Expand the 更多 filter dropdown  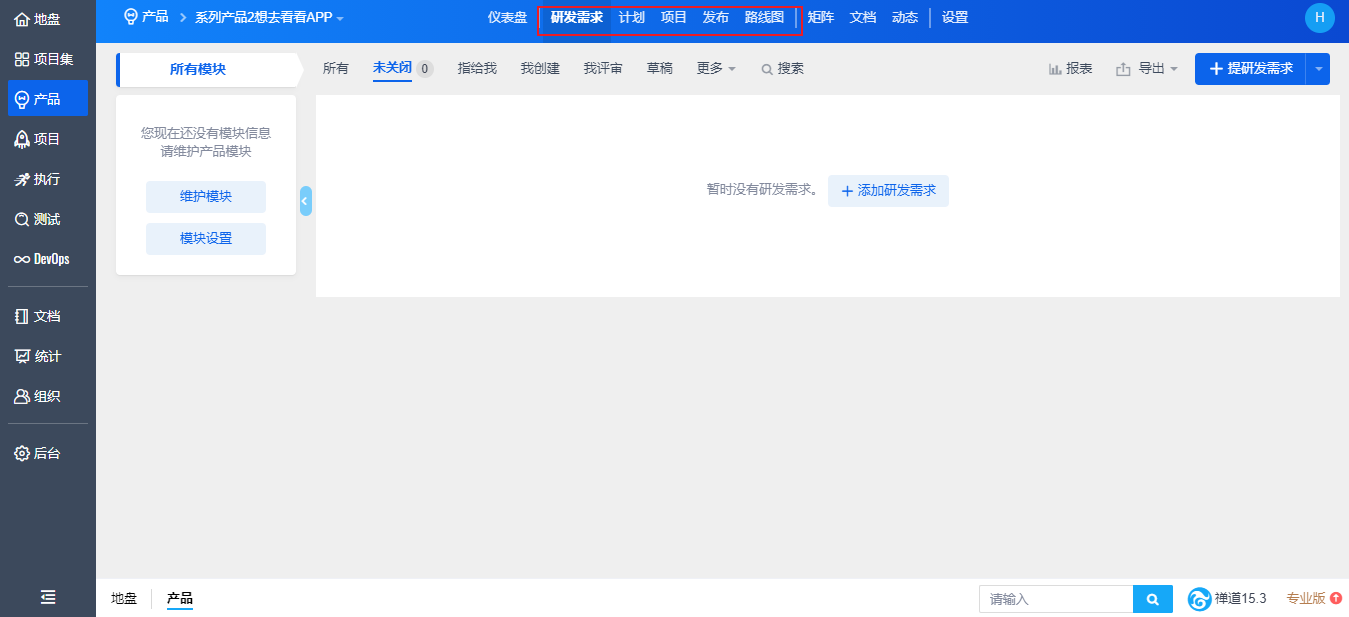[716, 69]
